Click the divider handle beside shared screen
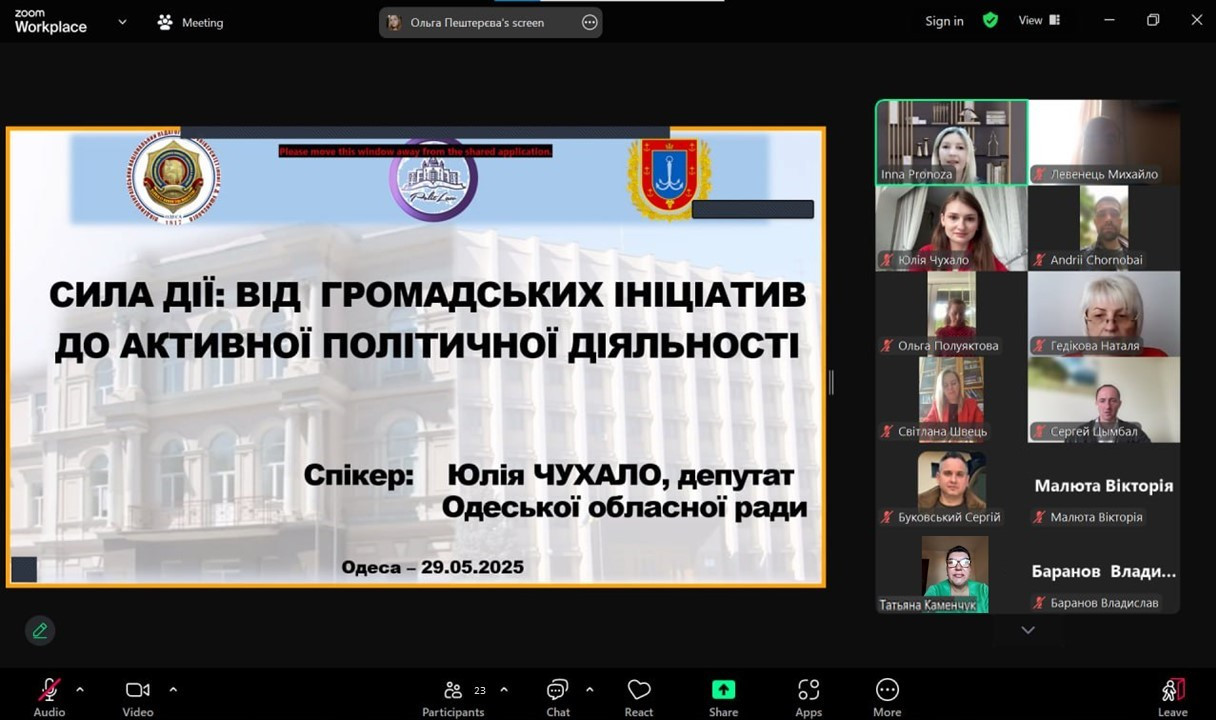The image size is (1216, 720). 831,382
